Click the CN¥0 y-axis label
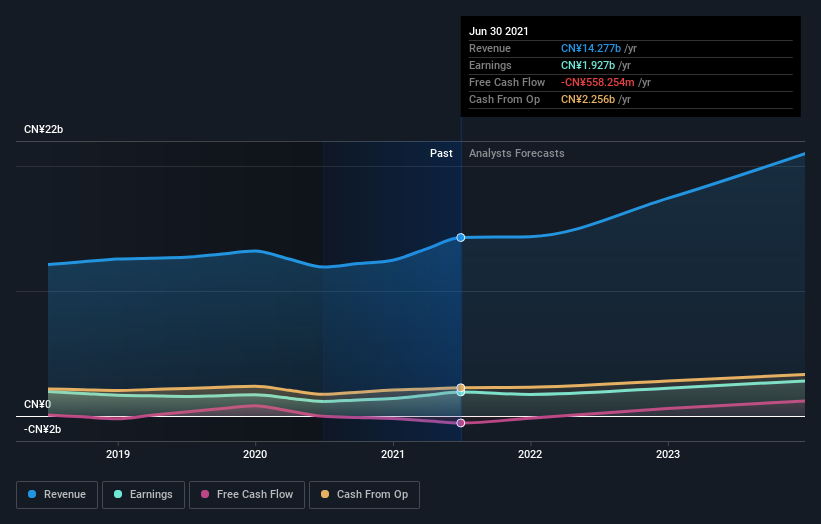The image size is (821, 524). tap(37, 404)
